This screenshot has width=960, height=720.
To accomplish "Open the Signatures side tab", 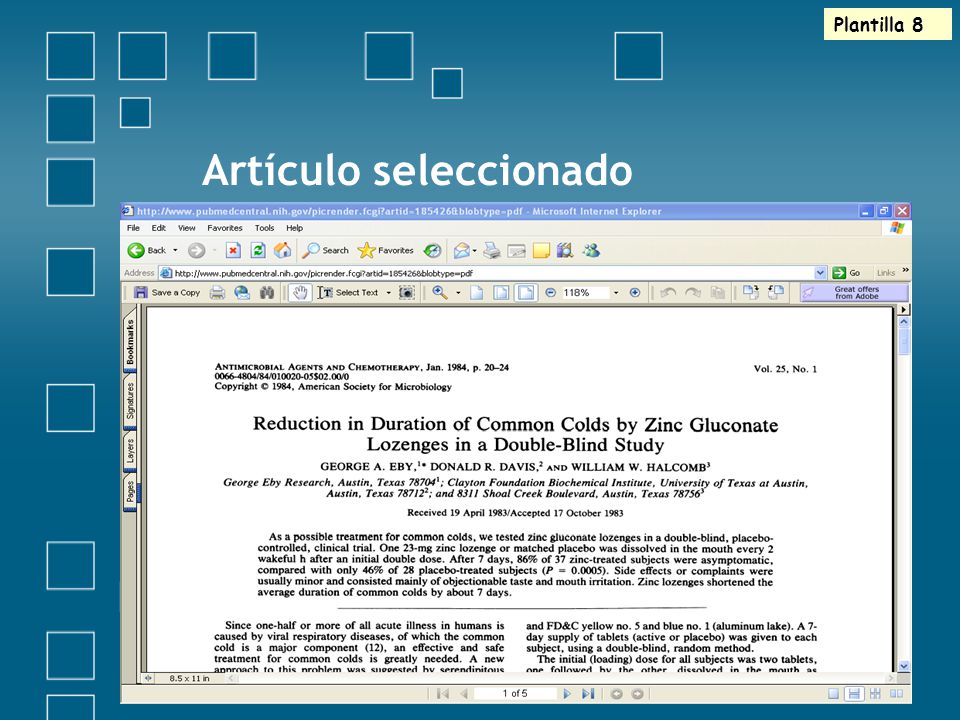I will tap(130, 401).
